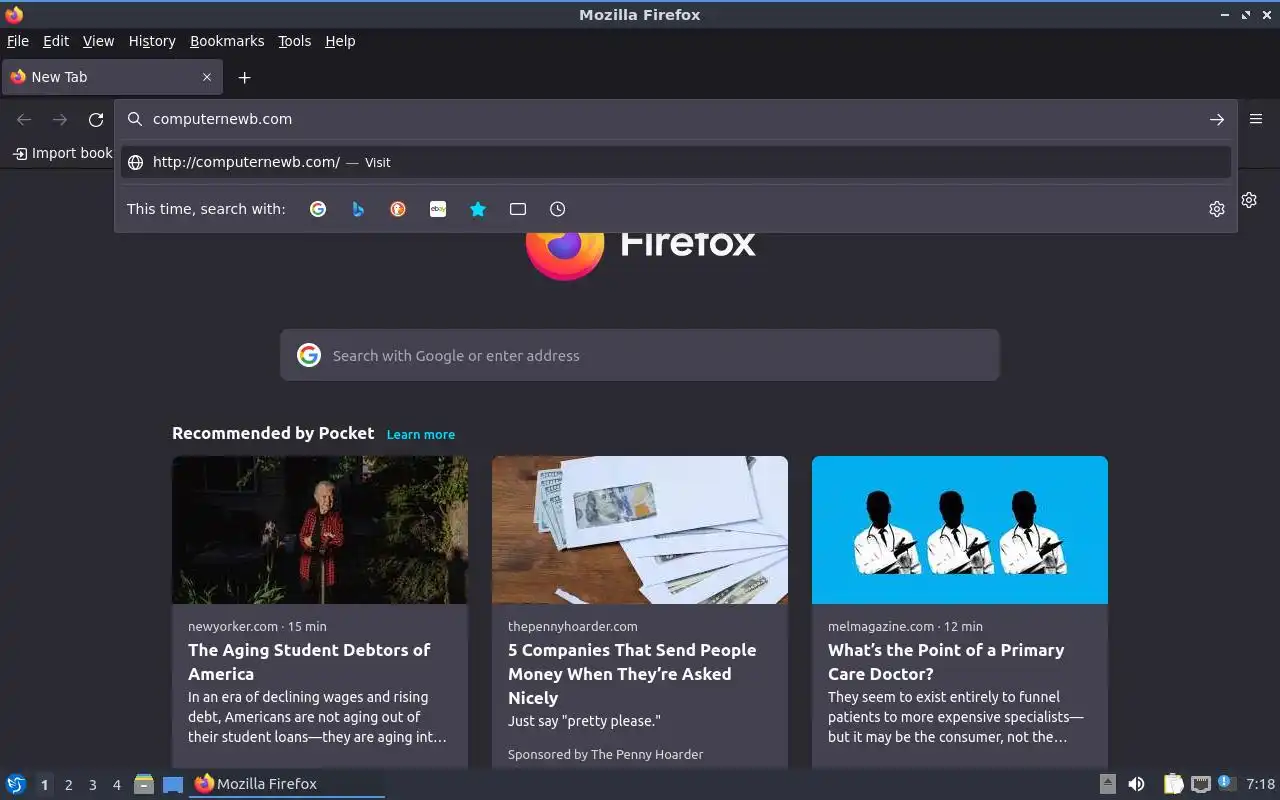Open new tab page personalize gear
Image resolution: width=1280 pixels, height=800 pixels.
tap(1249, 200)
